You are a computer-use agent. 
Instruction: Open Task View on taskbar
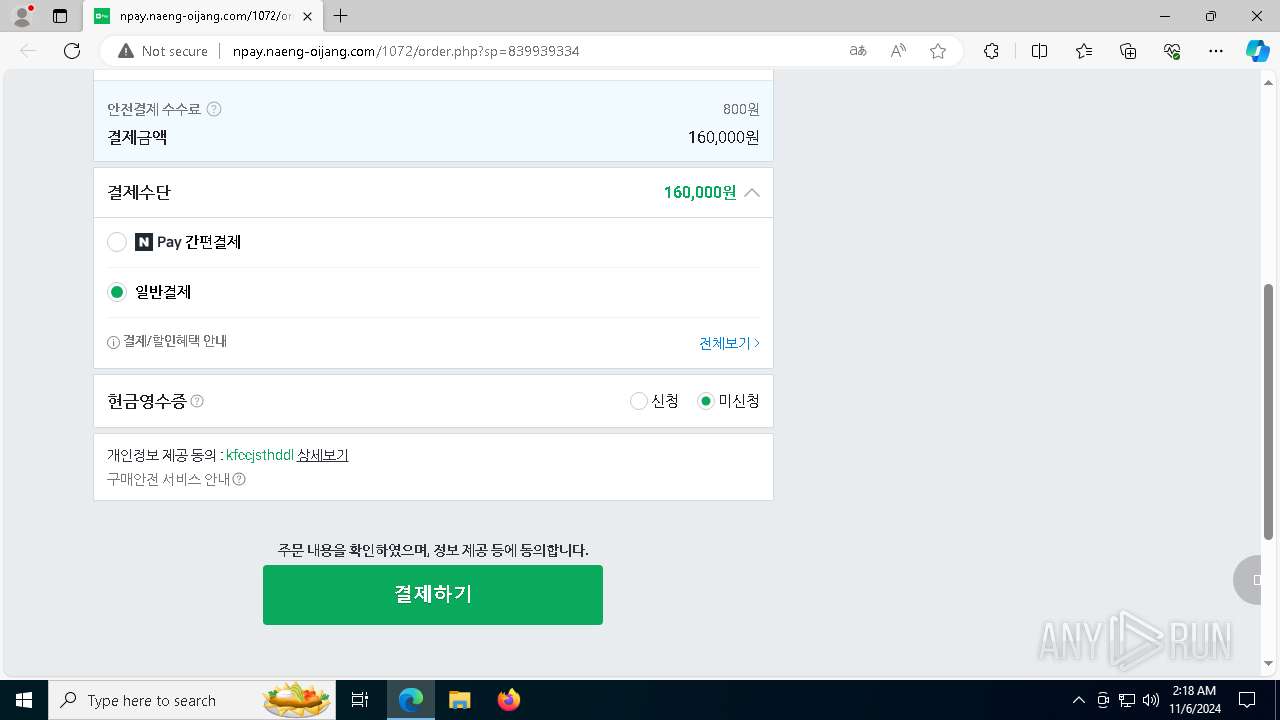[360, 700]
